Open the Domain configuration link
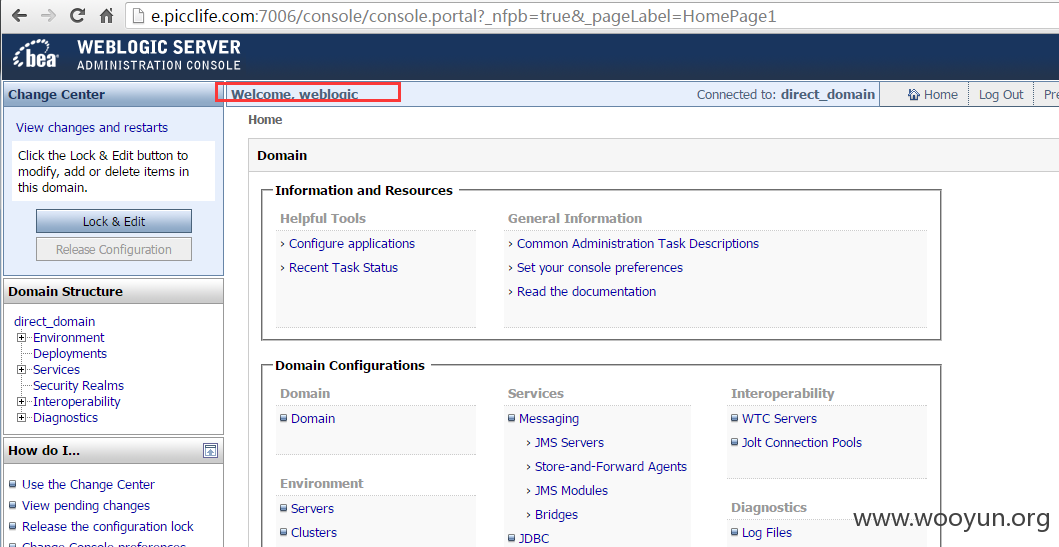The width and height of the screenshot is (1059, 547). [313, 419]
